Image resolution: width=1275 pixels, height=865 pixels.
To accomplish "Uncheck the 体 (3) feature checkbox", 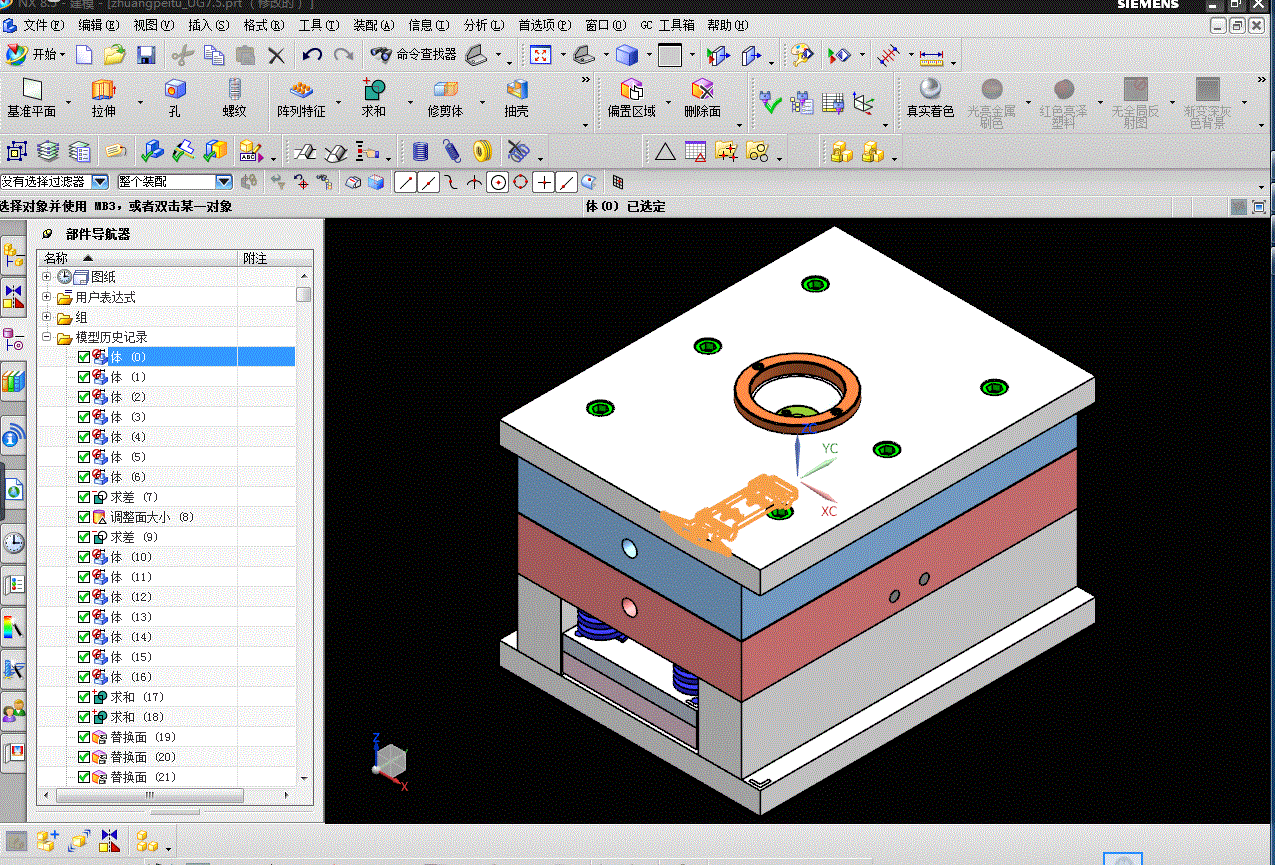I will click(x=84, y=417).
